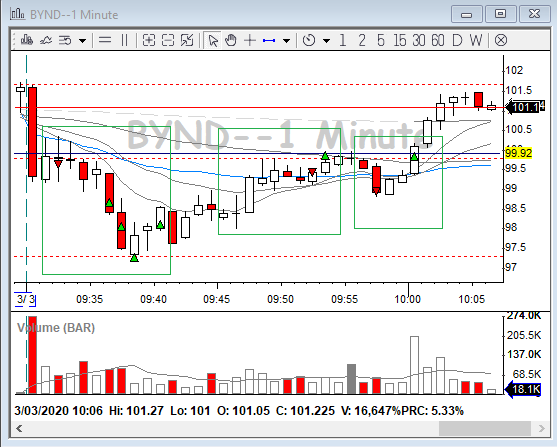Open the chart type bars icon
The image size is (557, 447).
27,40
